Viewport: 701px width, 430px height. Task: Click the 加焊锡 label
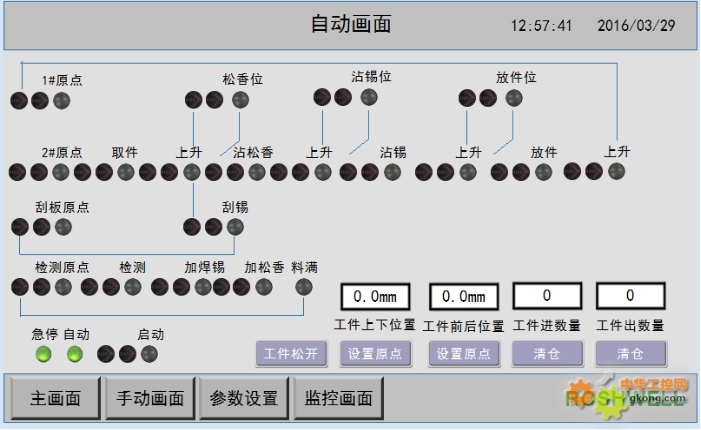tap(204, 267)
